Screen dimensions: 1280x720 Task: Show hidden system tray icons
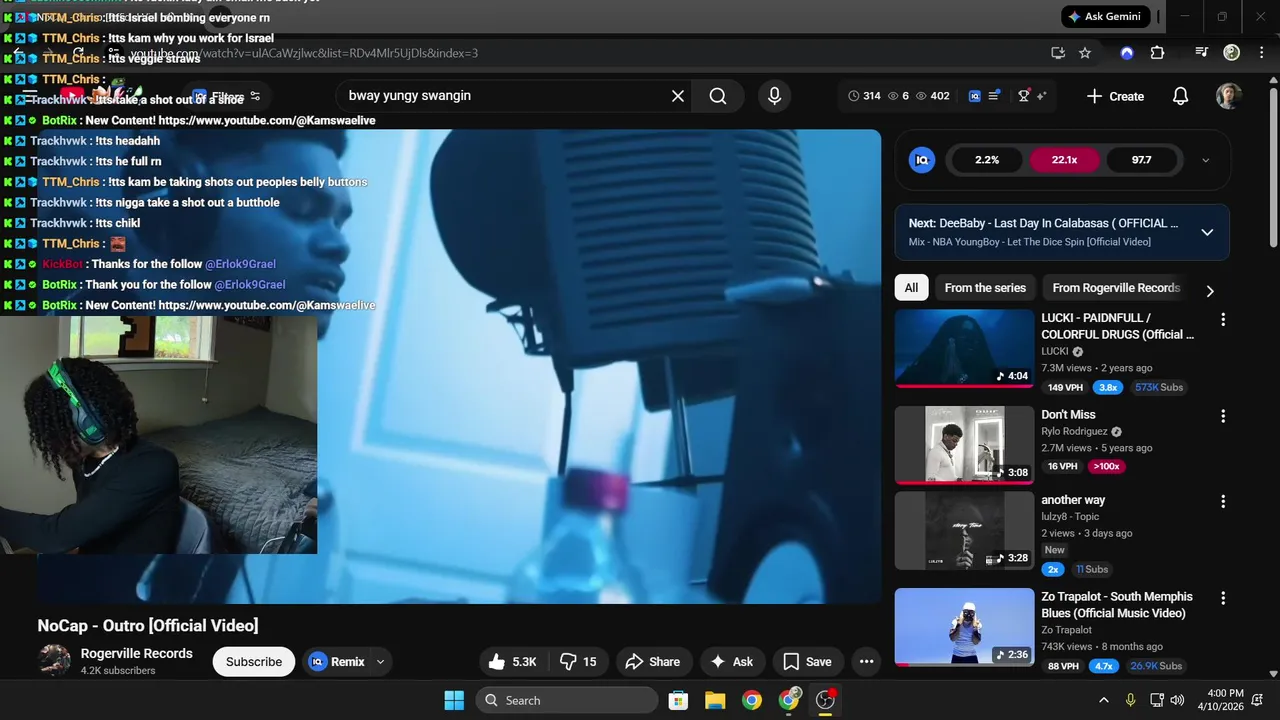1104,700
